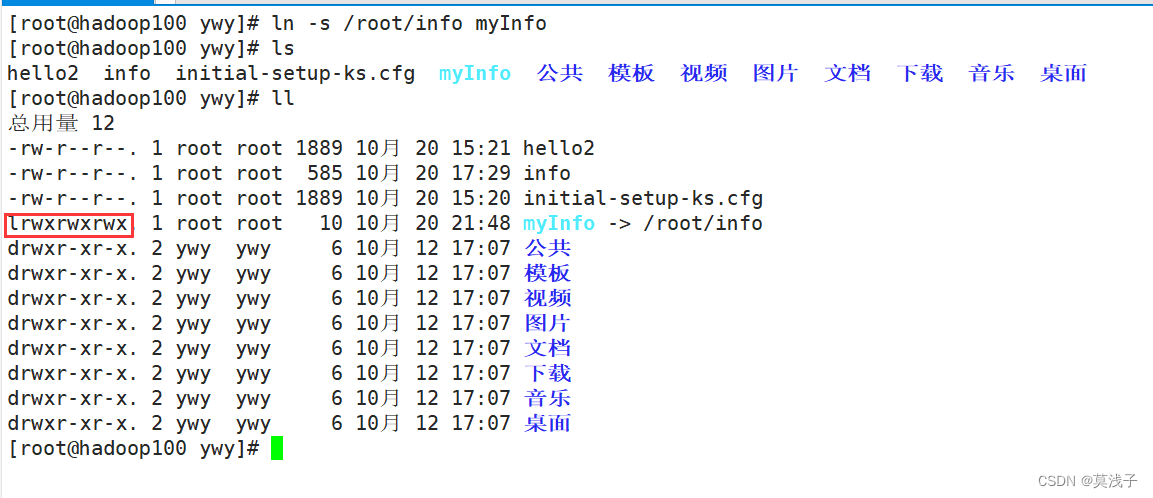Click the 模板 folder name in ls output line
This screenshot has width=1153, height=498.
pyautogui.click(x=632, y=73)
